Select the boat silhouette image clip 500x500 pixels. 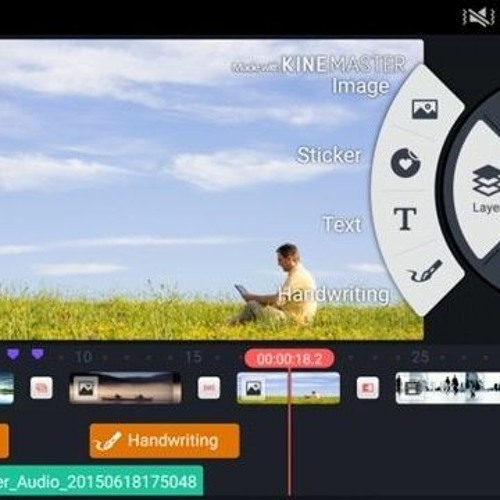click(x=125, y=388)
